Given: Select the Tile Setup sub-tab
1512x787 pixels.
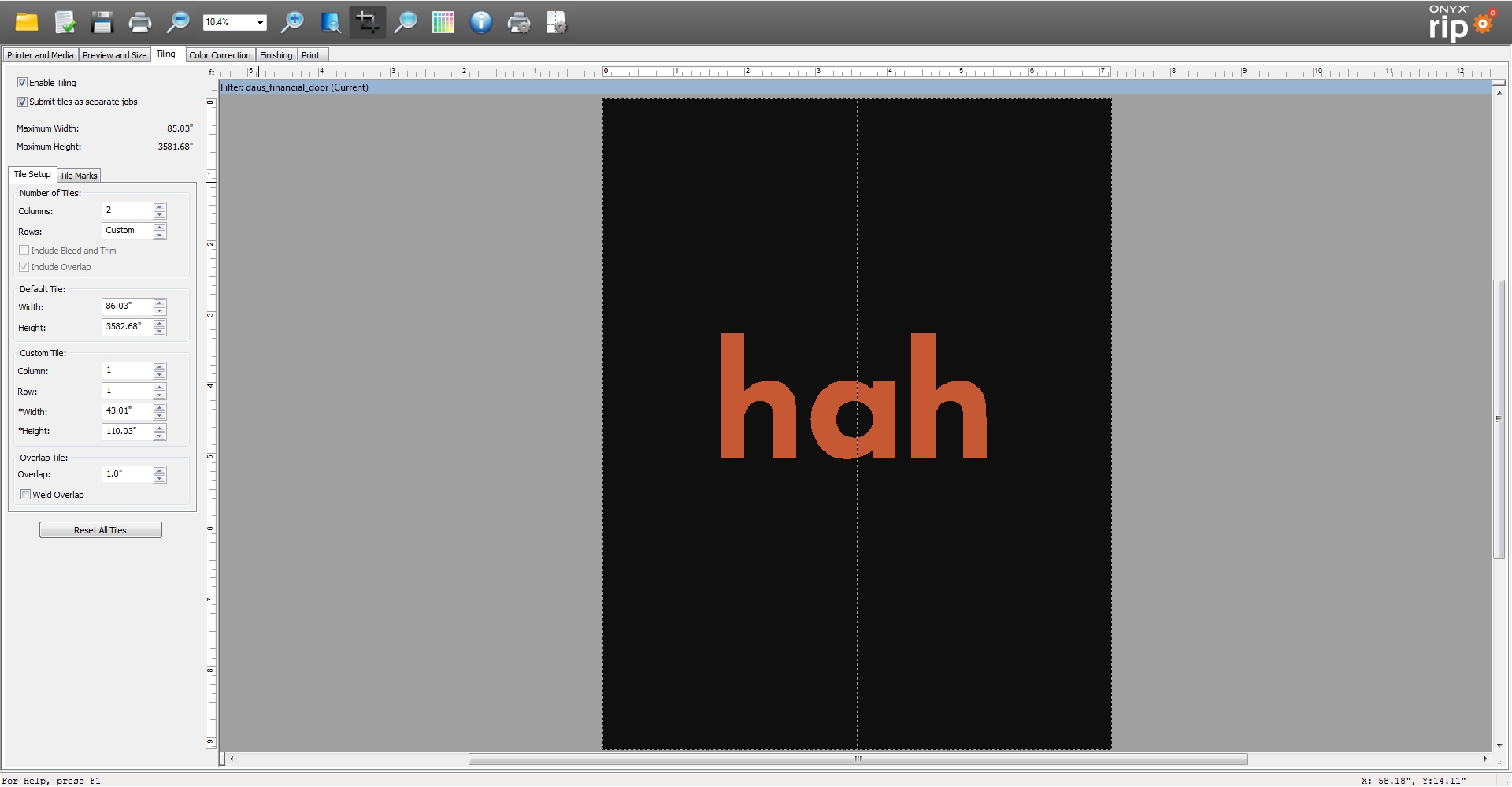Looking at the screenshot, I should coord(32,174).
